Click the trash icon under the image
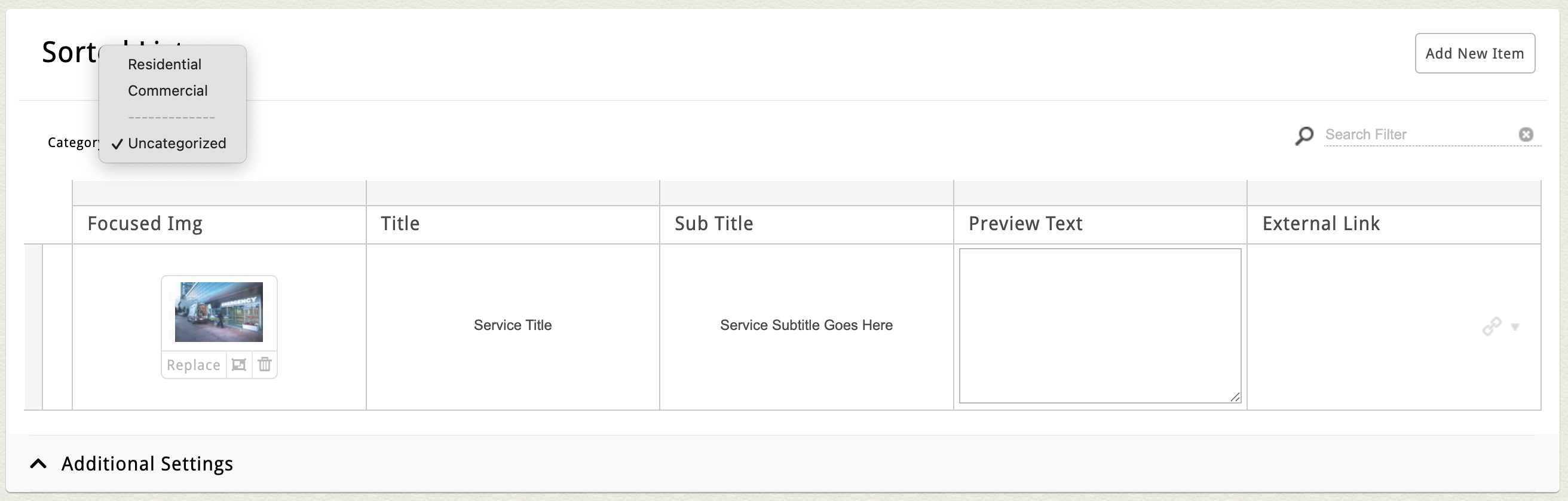Image resolution: width=1568 pixels, height=501 pixels. coord(265,365)
